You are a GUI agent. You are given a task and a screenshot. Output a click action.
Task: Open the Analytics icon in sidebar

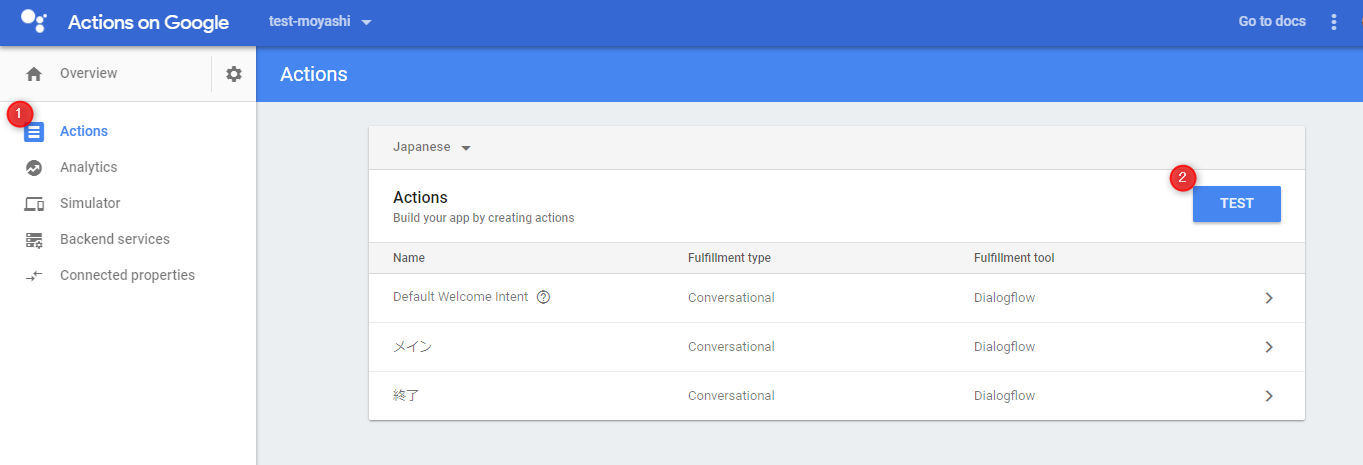pyautogui.click(x=34, y=168)
